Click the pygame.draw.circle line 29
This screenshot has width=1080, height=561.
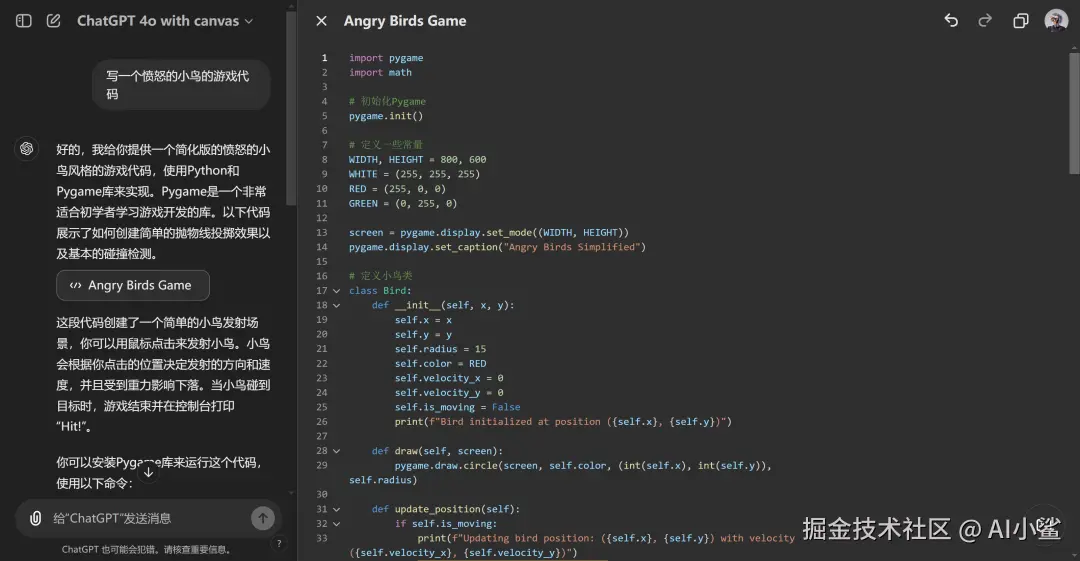coord(583,465)
